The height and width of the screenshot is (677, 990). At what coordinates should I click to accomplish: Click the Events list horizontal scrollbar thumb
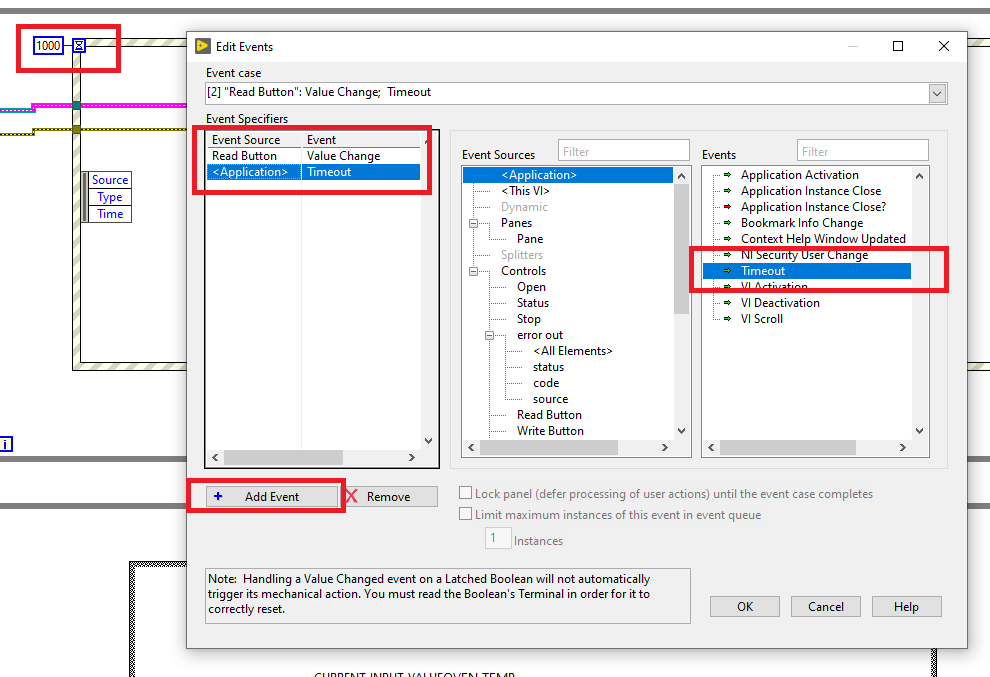click(x=788, y=447)
